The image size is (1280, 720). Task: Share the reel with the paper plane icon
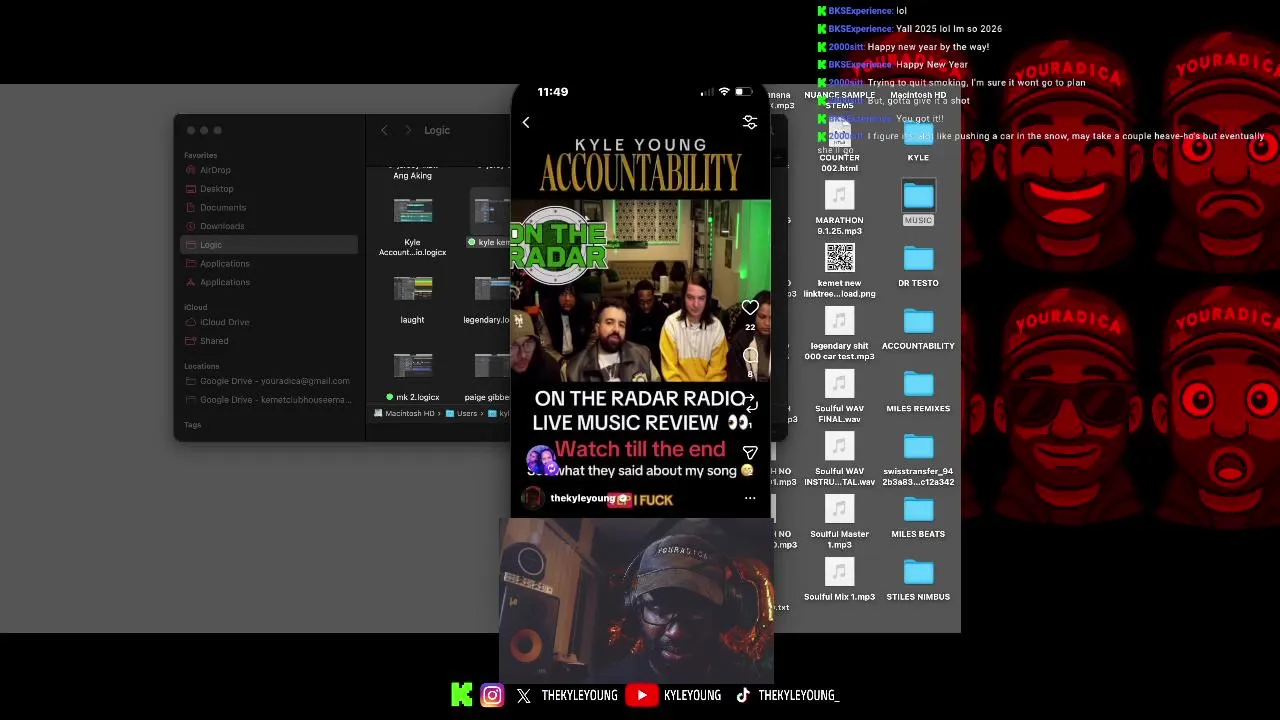[x=750, y=453]
